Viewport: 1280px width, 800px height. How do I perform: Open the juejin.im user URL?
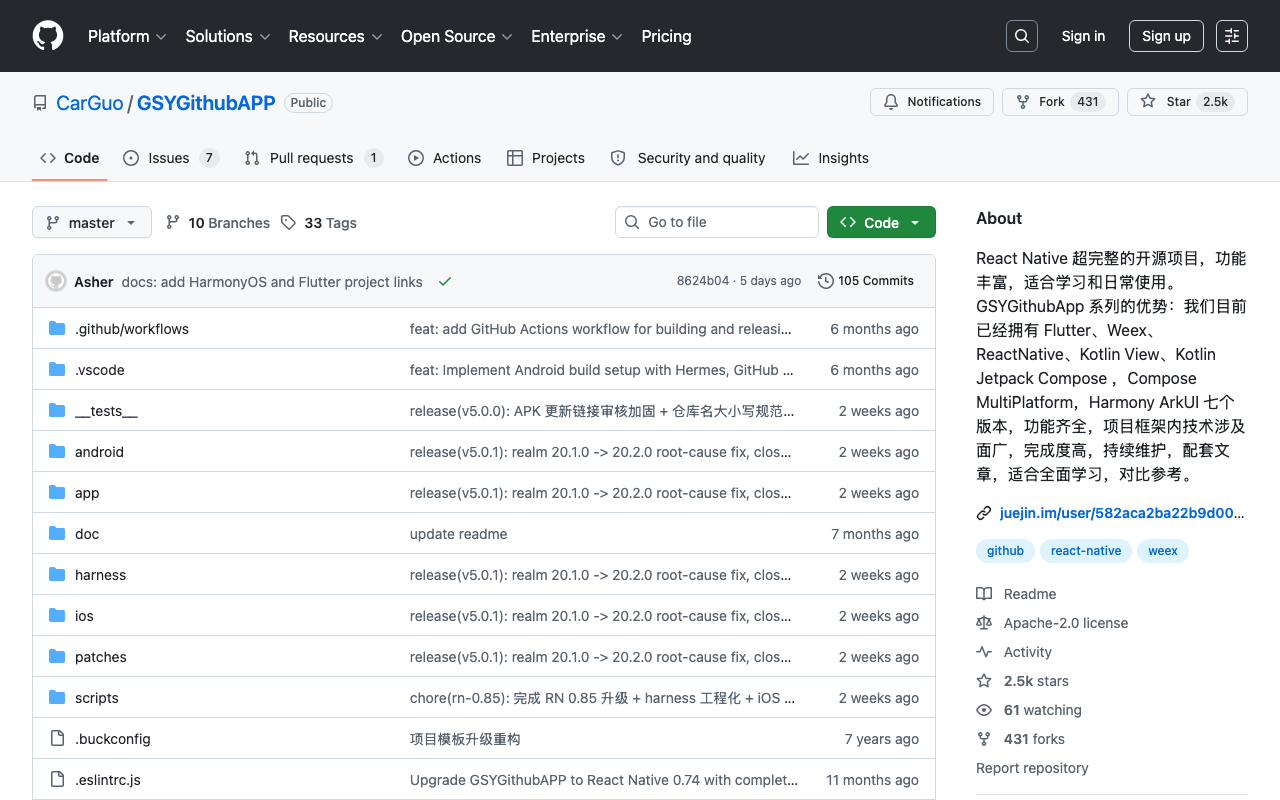click(x=1122, y=513)
